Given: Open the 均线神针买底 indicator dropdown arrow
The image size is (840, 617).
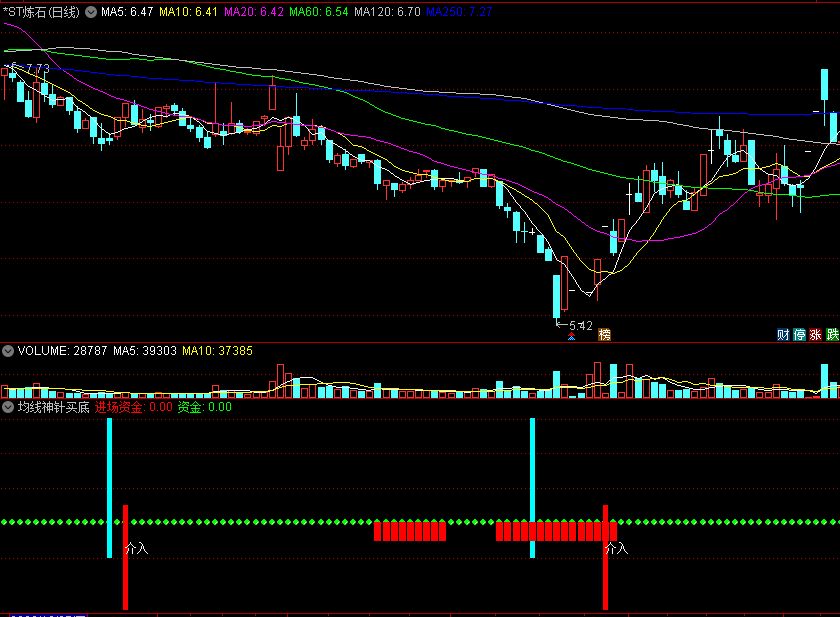Looking at the screenshot, I should tap(8, 407).
